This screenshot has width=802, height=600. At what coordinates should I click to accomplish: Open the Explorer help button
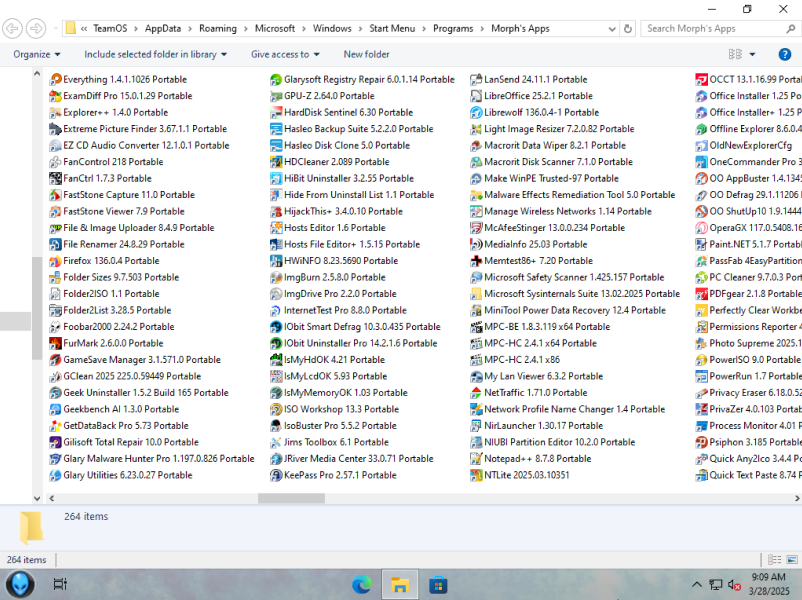(x=785, y=54)
